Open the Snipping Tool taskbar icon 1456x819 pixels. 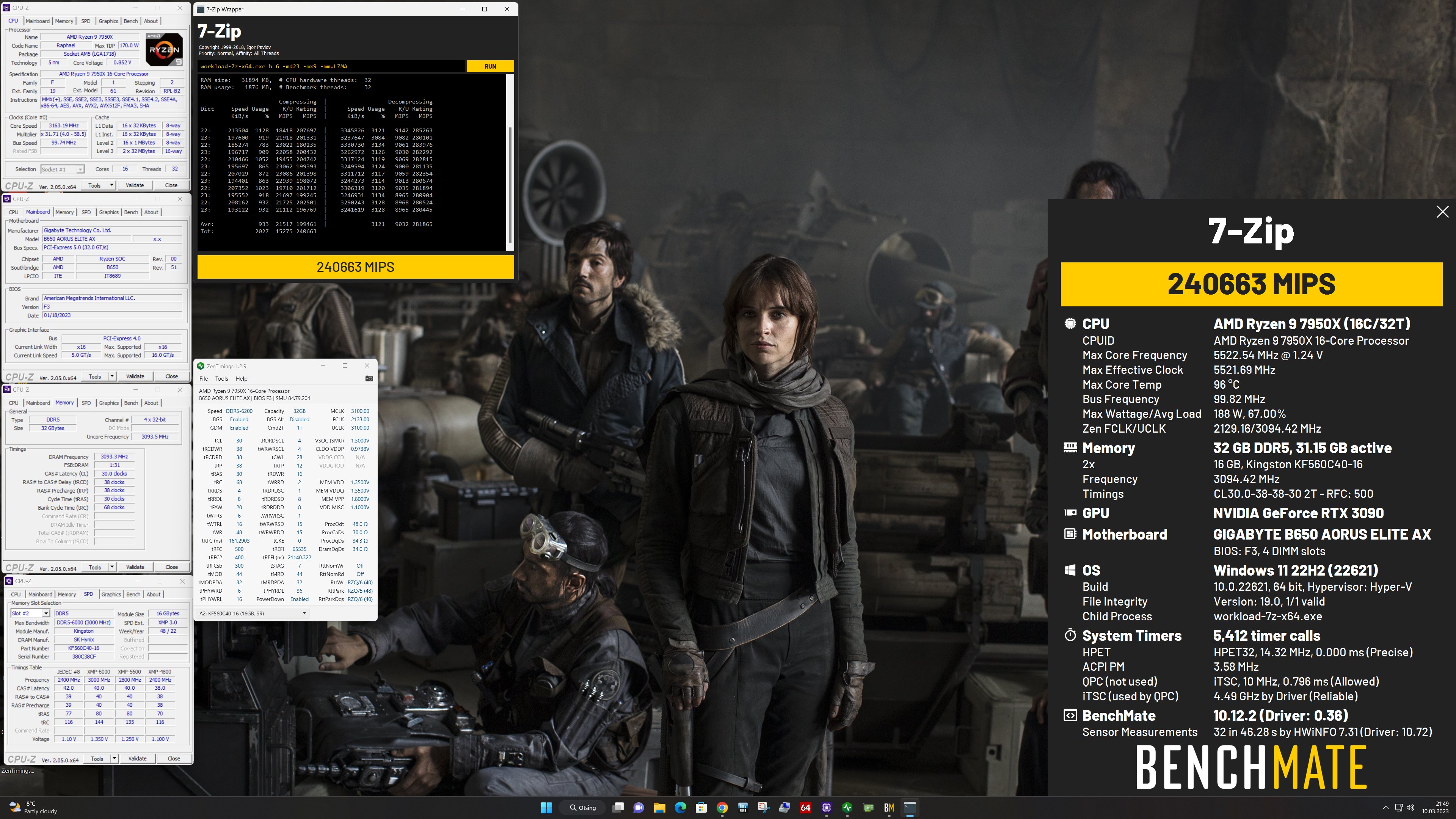(764, 808)
